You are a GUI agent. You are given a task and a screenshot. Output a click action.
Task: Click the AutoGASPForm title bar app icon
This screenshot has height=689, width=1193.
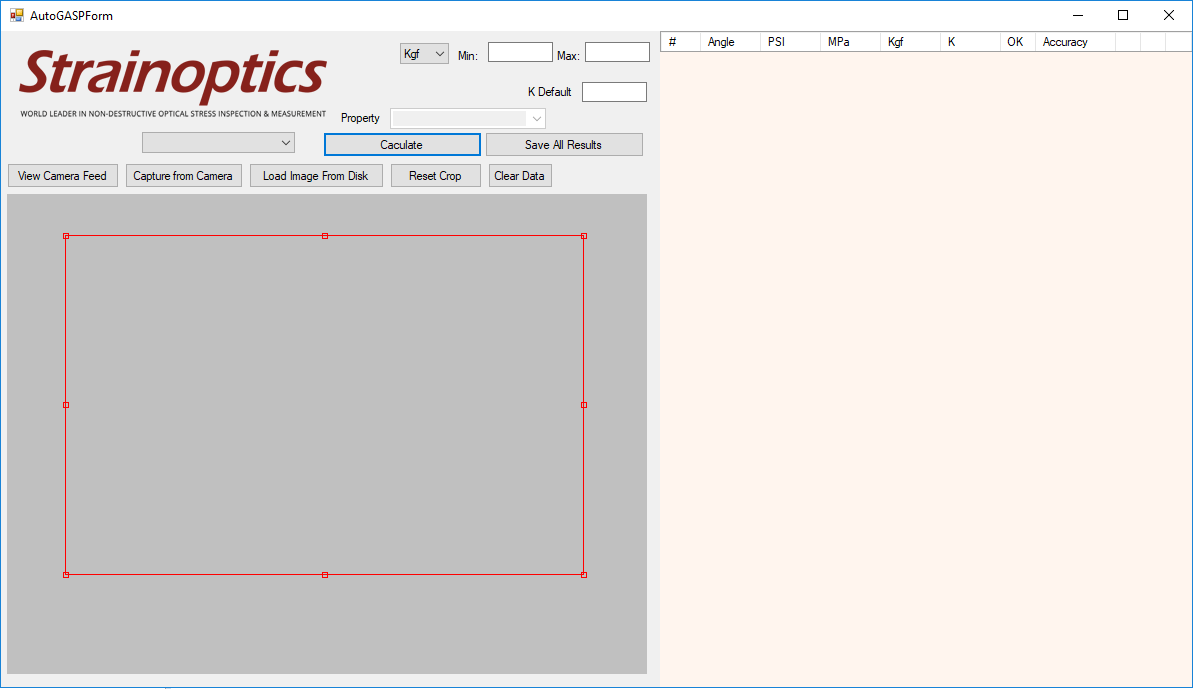coord(16,15)
